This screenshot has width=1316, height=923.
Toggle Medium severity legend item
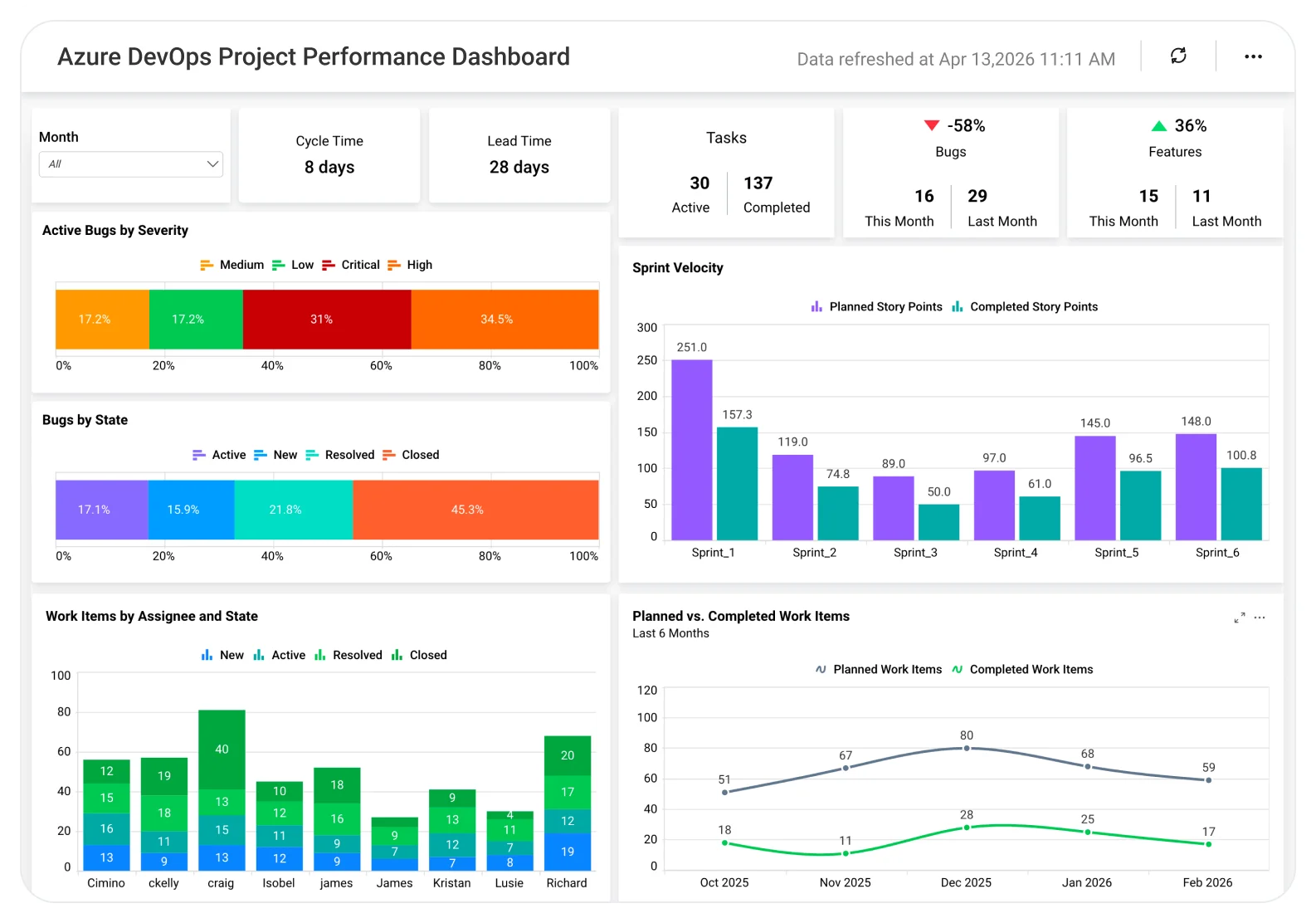[x=232, y=265]
